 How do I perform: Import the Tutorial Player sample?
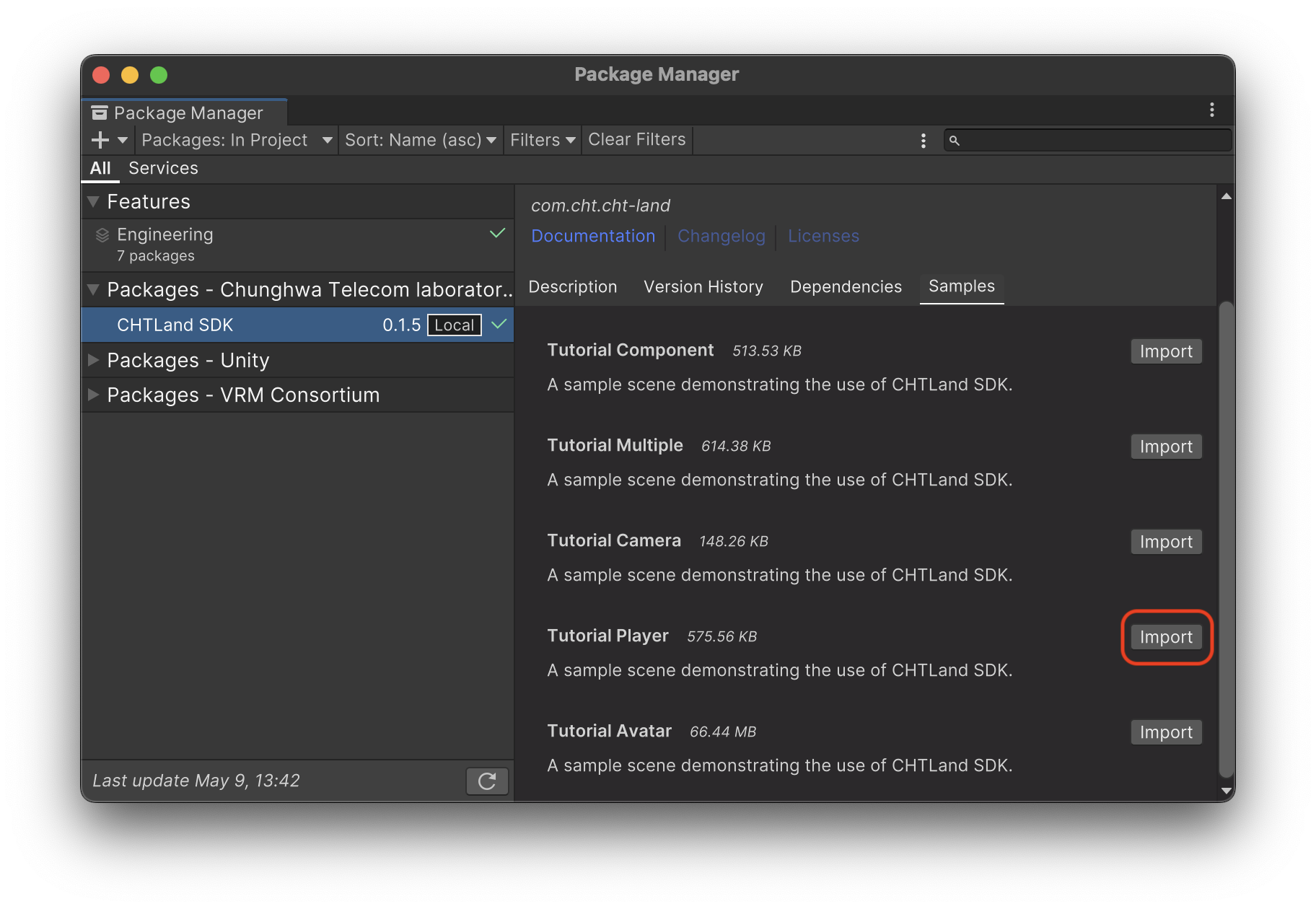[x=1166, y=637]
